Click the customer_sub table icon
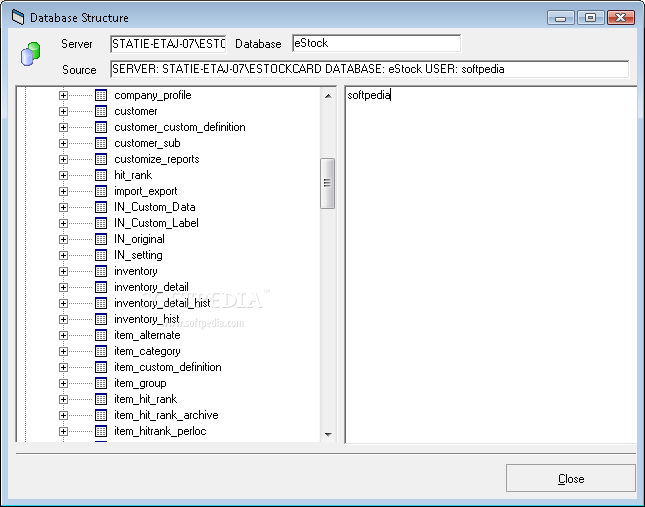The height and width of the screenshot is (507, 645). pyautogui.click(x=101, y=144)
